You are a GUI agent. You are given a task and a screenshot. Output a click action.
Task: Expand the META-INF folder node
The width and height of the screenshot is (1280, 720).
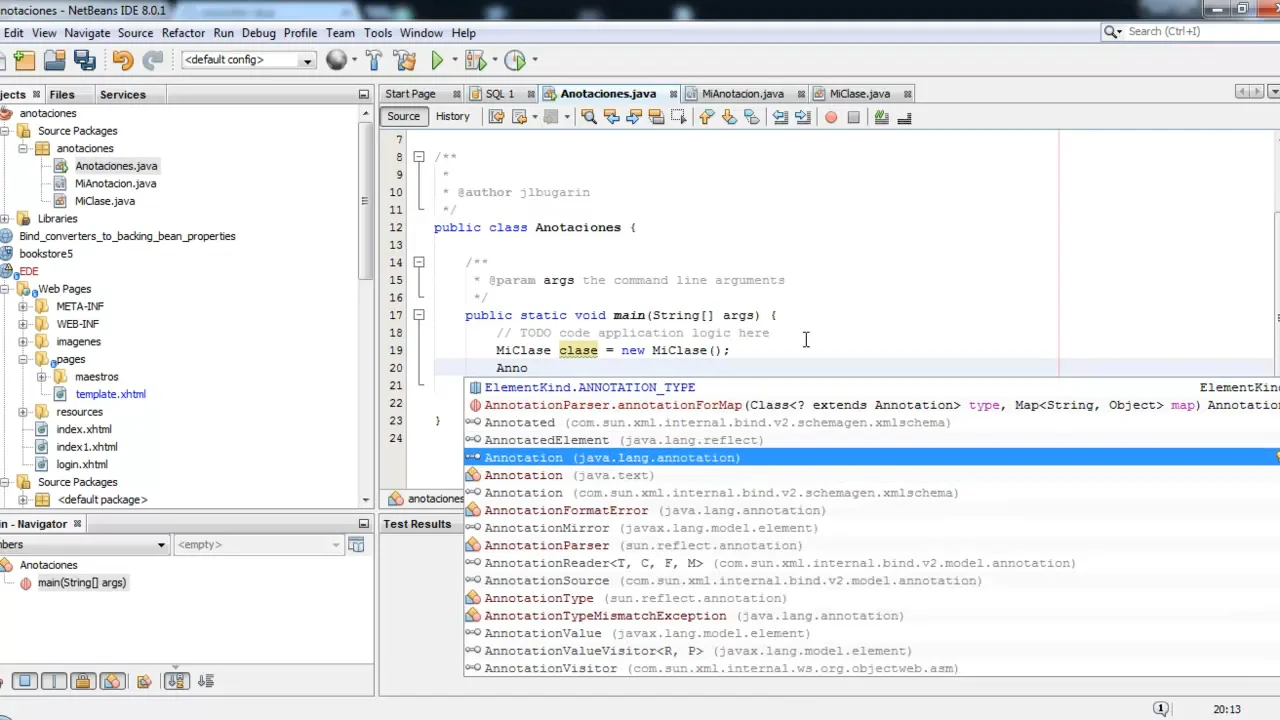pos(23,307)
